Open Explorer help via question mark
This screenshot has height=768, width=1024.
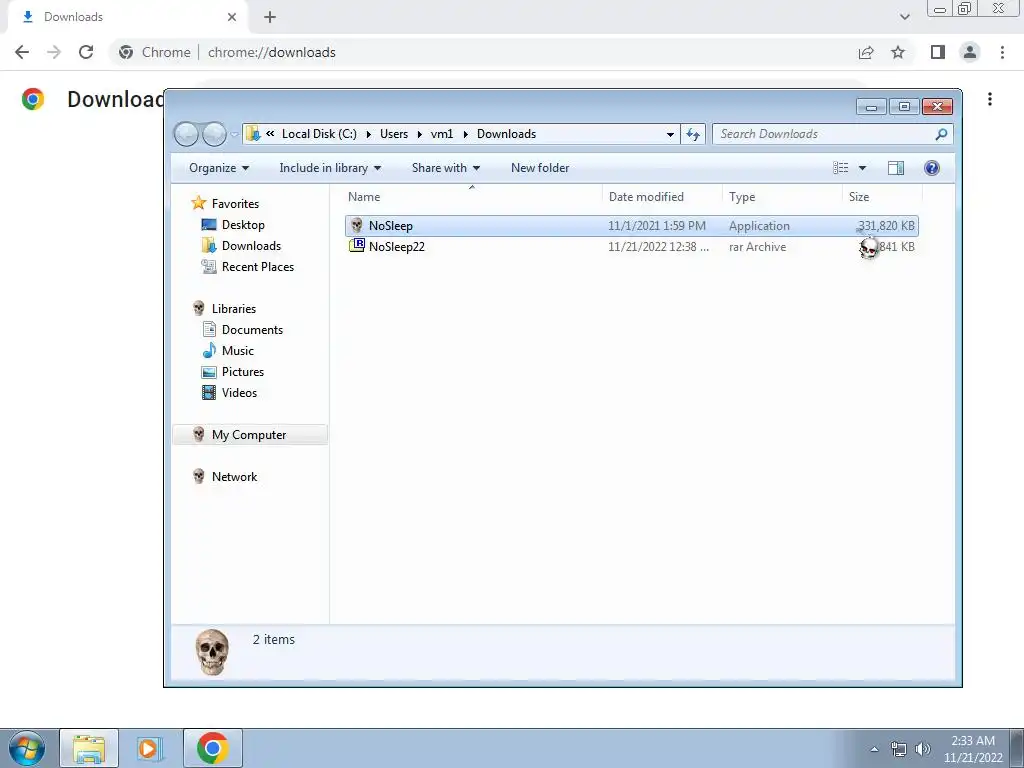[932, 168]
